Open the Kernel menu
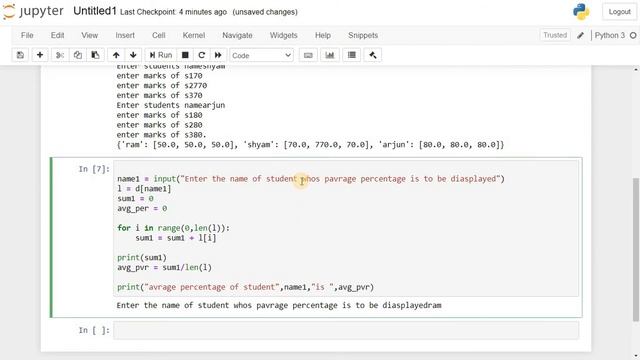Image resolution: width=640 pixels, height=360 pixels. [193, 35]
